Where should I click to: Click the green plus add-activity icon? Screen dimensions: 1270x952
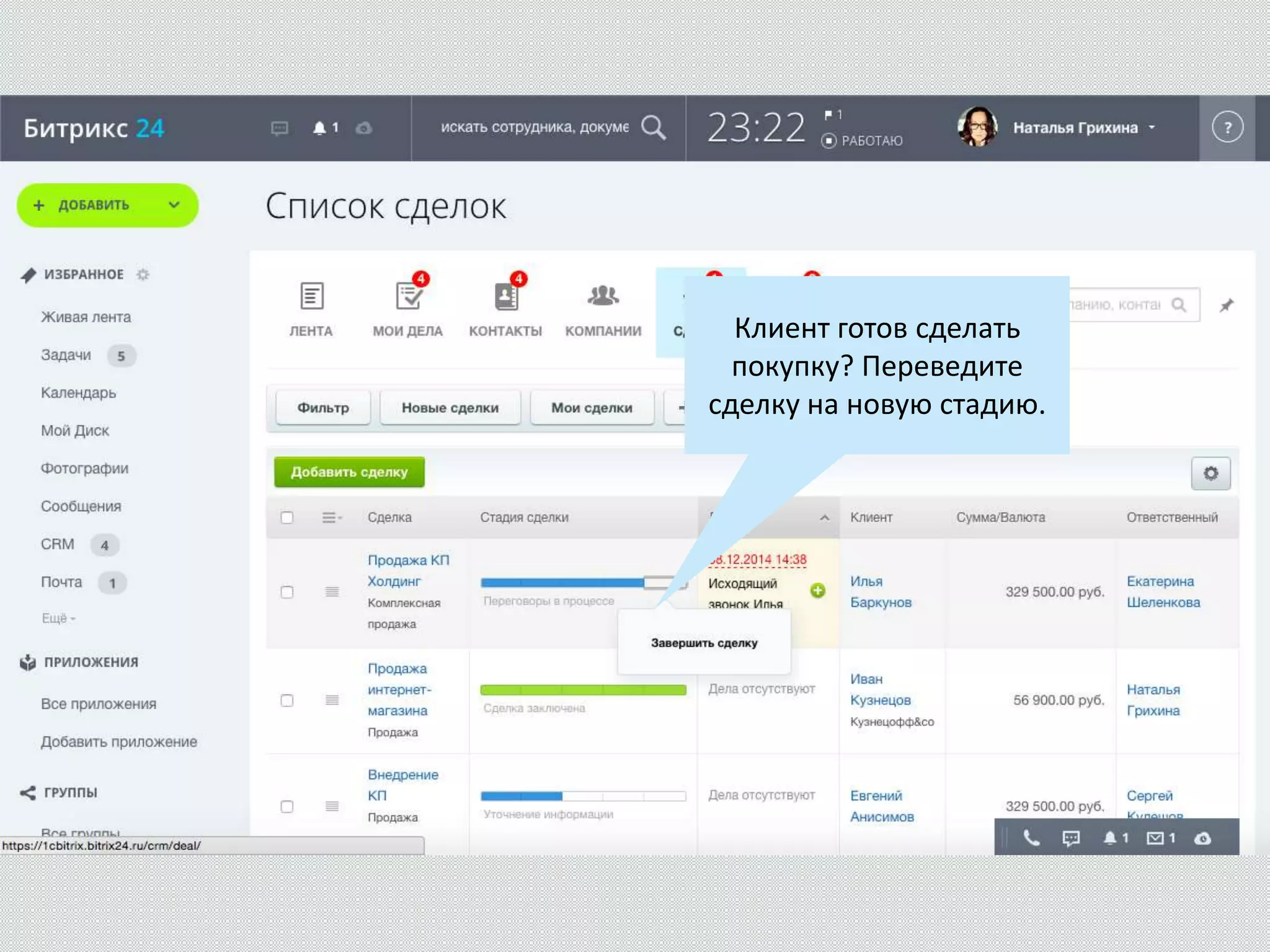coord(818,591)
